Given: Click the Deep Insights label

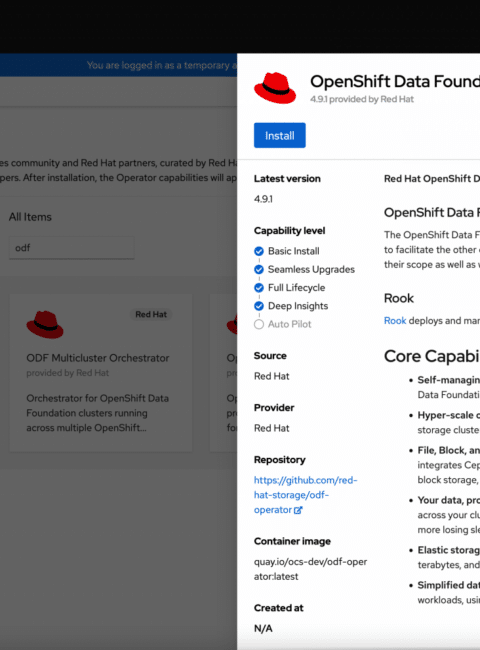Looking at the screenshot, I should point(298,306).
